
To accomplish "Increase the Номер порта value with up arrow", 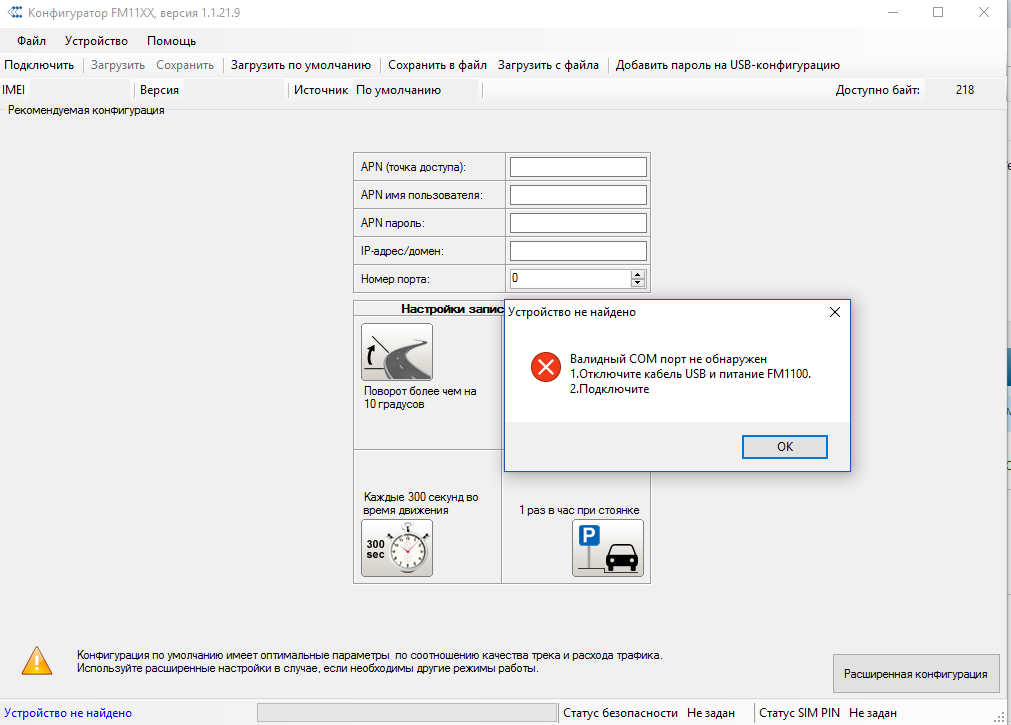I will coord(638,274).
